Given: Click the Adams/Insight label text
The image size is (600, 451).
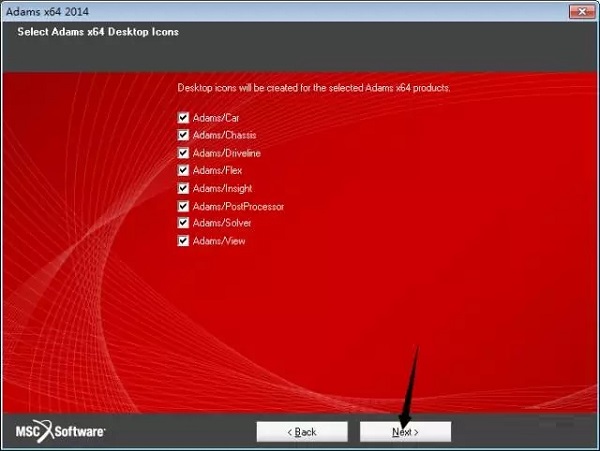Looking at the screenshot, I should click(222, 189).
